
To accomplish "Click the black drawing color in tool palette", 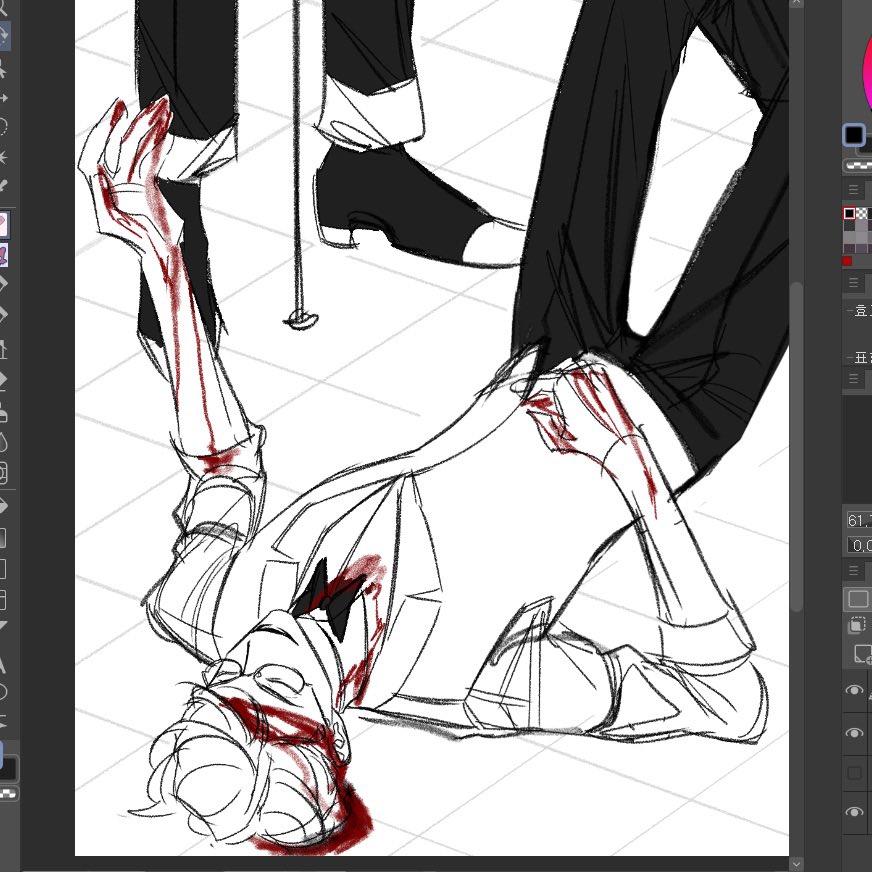I will [8, 769].
